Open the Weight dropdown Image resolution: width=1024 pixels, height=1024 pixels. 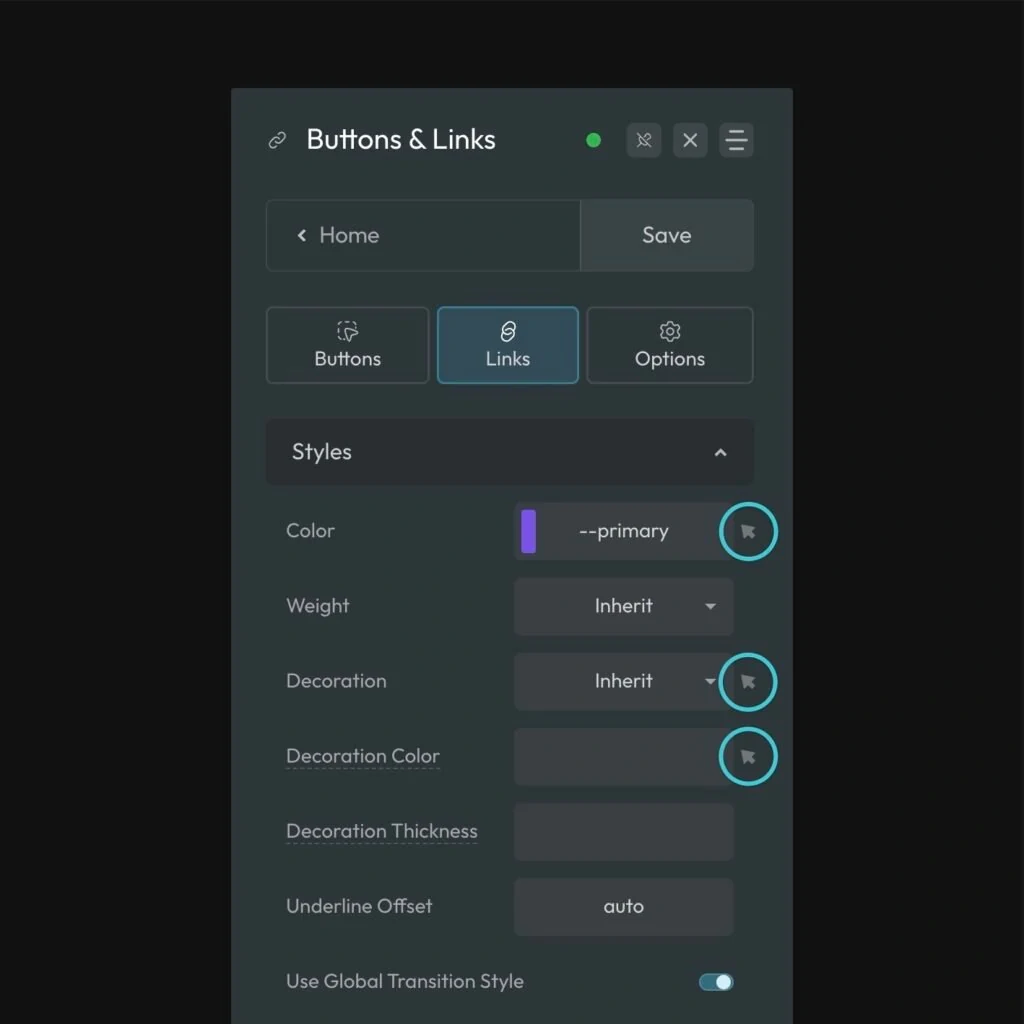623,607
